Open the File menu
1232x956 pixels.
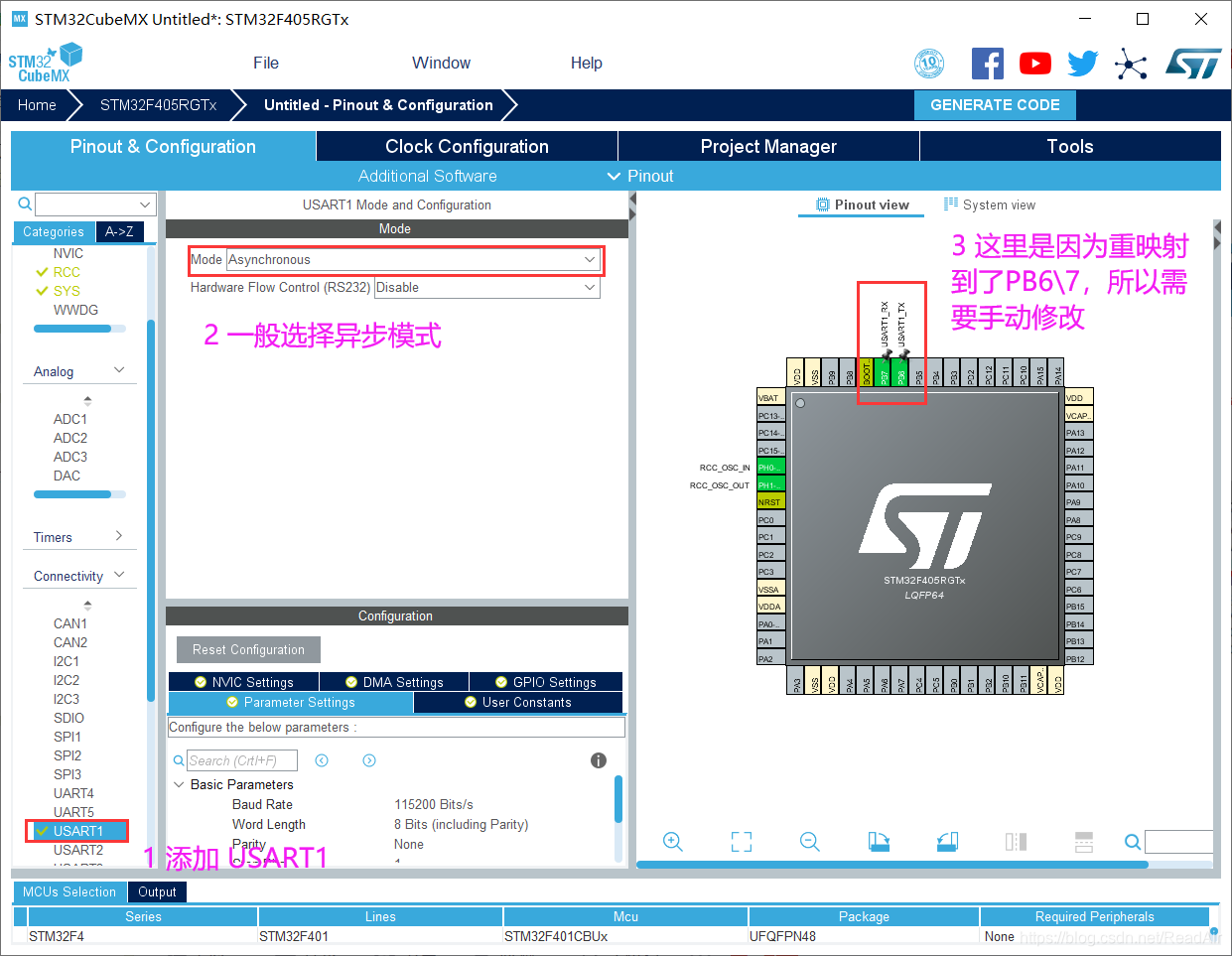pos(266,63)
